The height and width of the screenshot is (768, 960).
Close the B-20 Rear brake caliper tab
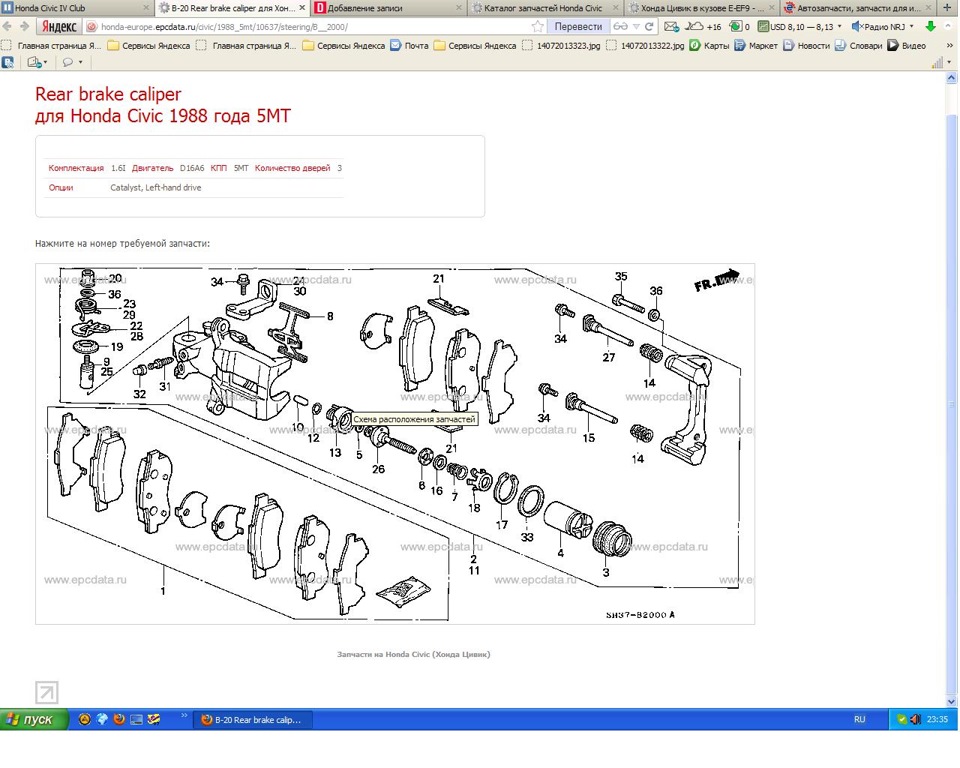(302, 8)
